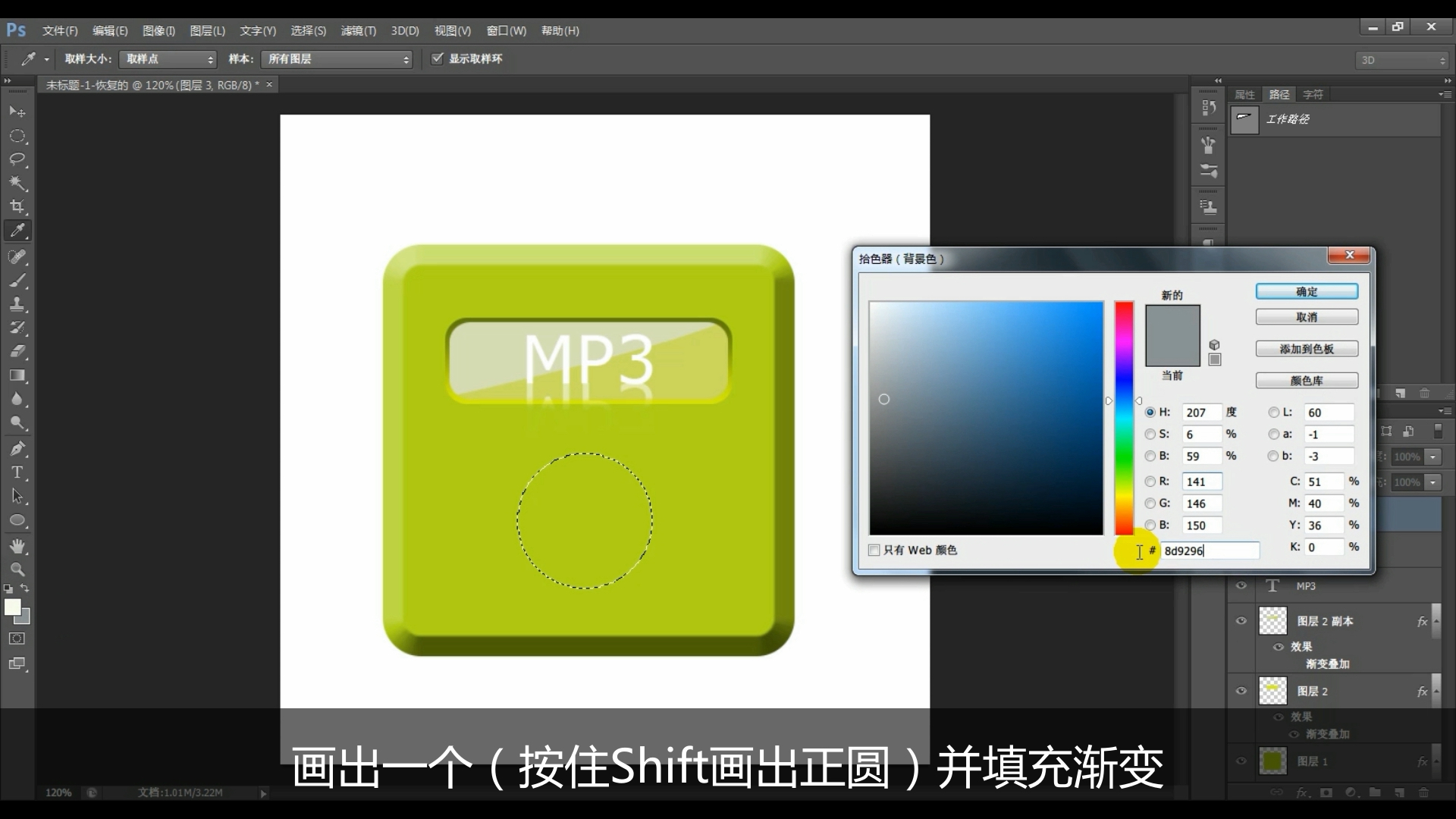This screenshot has width=1456, height=819.
Task: Enable the 只有 Web 颜色 checkbox
Action: pyautogui.click(x=874, y=550)
